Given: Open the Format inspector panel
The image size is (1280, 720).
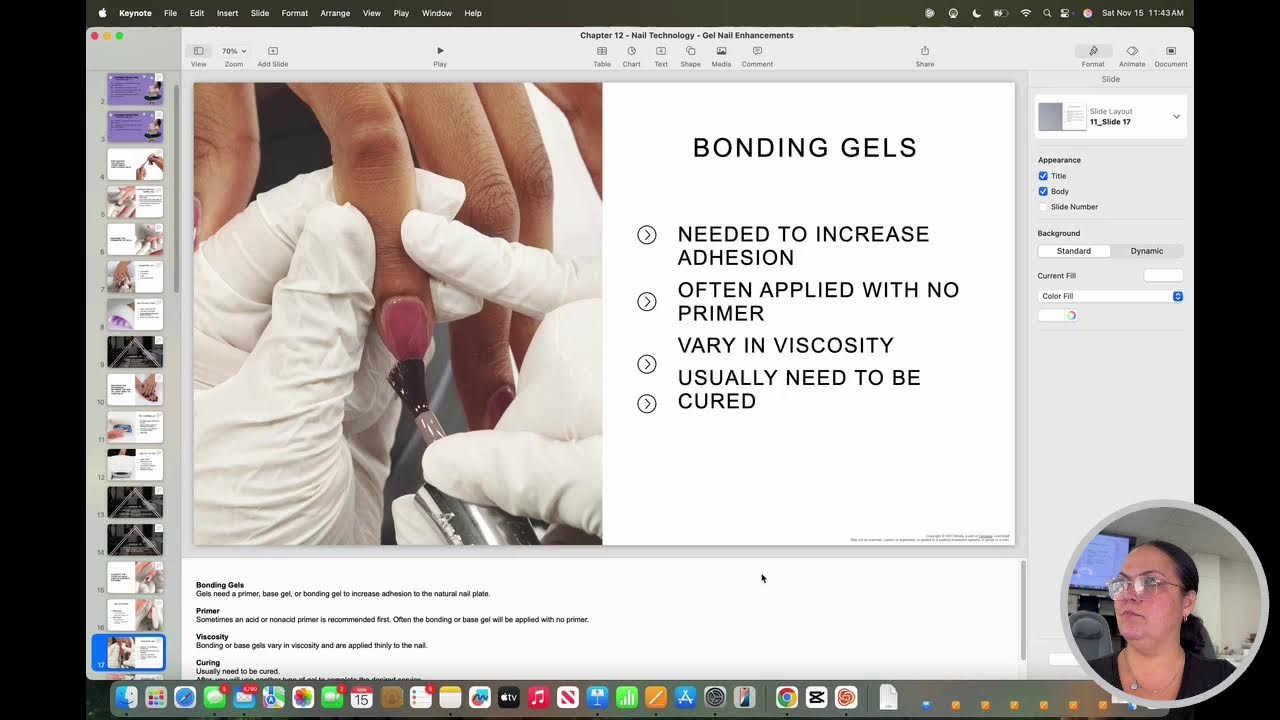Looking at the screenshot, I should (x=1093, y=51).
